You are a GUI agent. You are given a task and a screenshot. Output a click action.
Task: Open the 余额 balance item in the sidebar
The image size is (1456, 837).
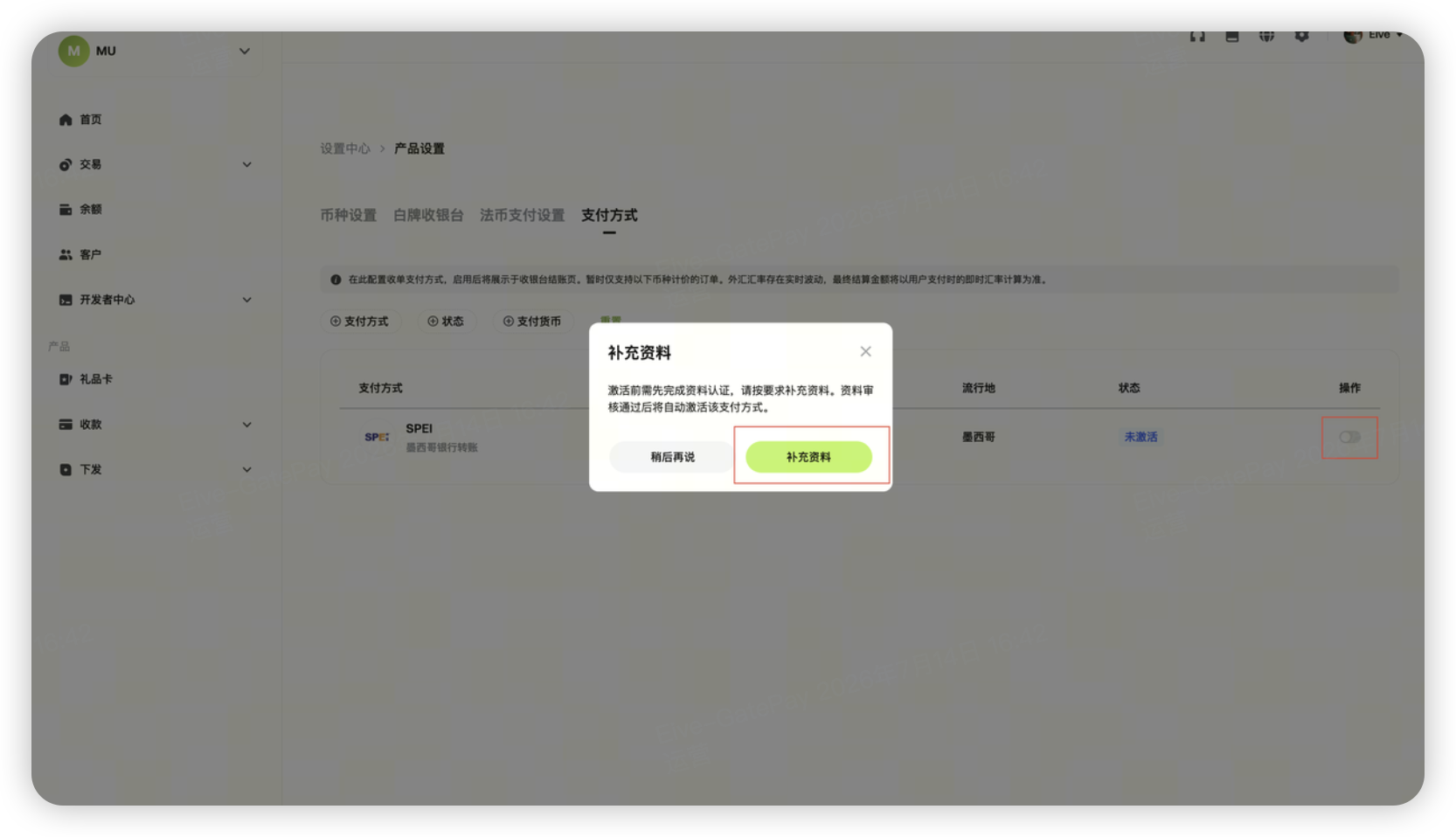click(80, 210)
